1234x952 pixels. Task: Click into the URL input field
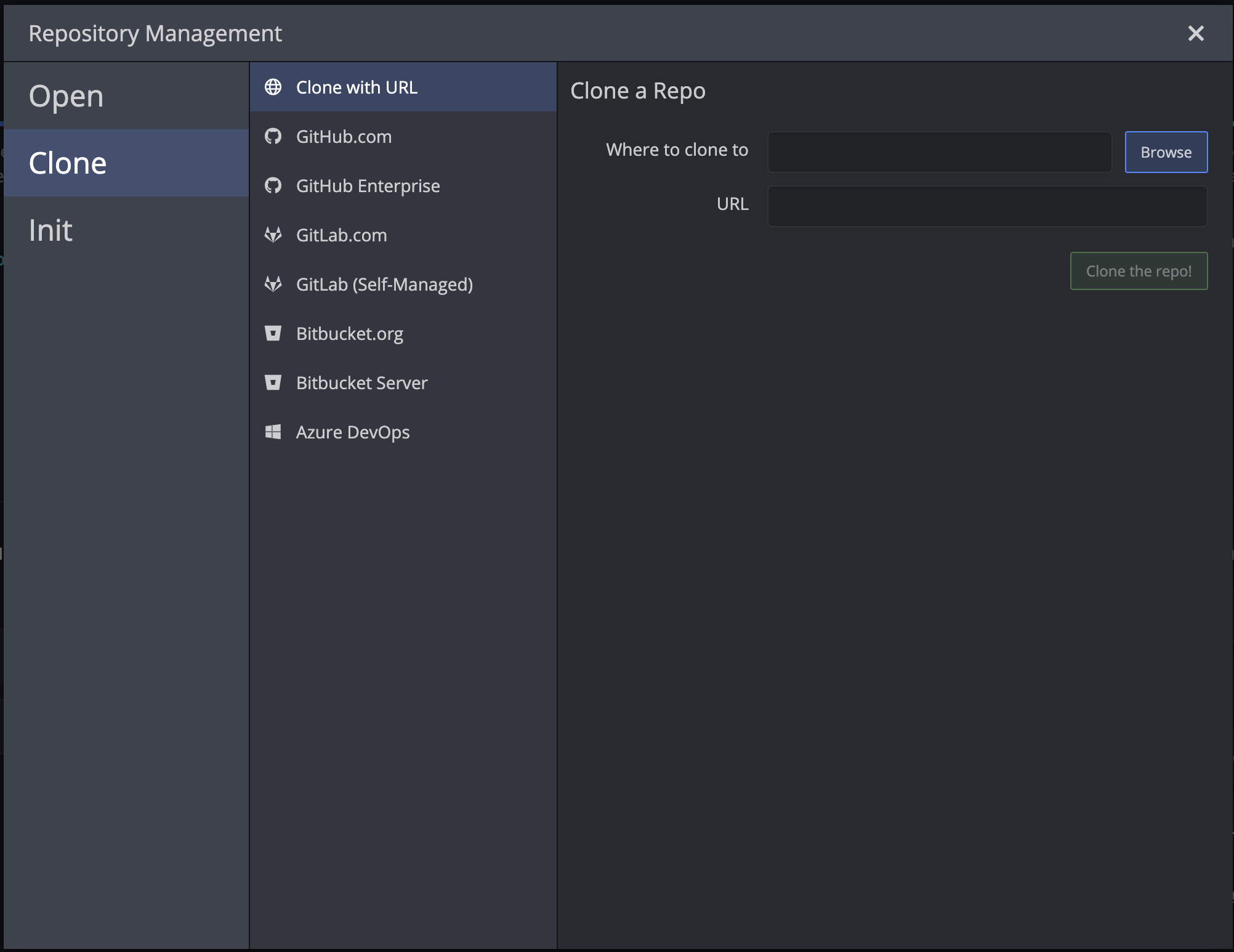coord(986,206)
